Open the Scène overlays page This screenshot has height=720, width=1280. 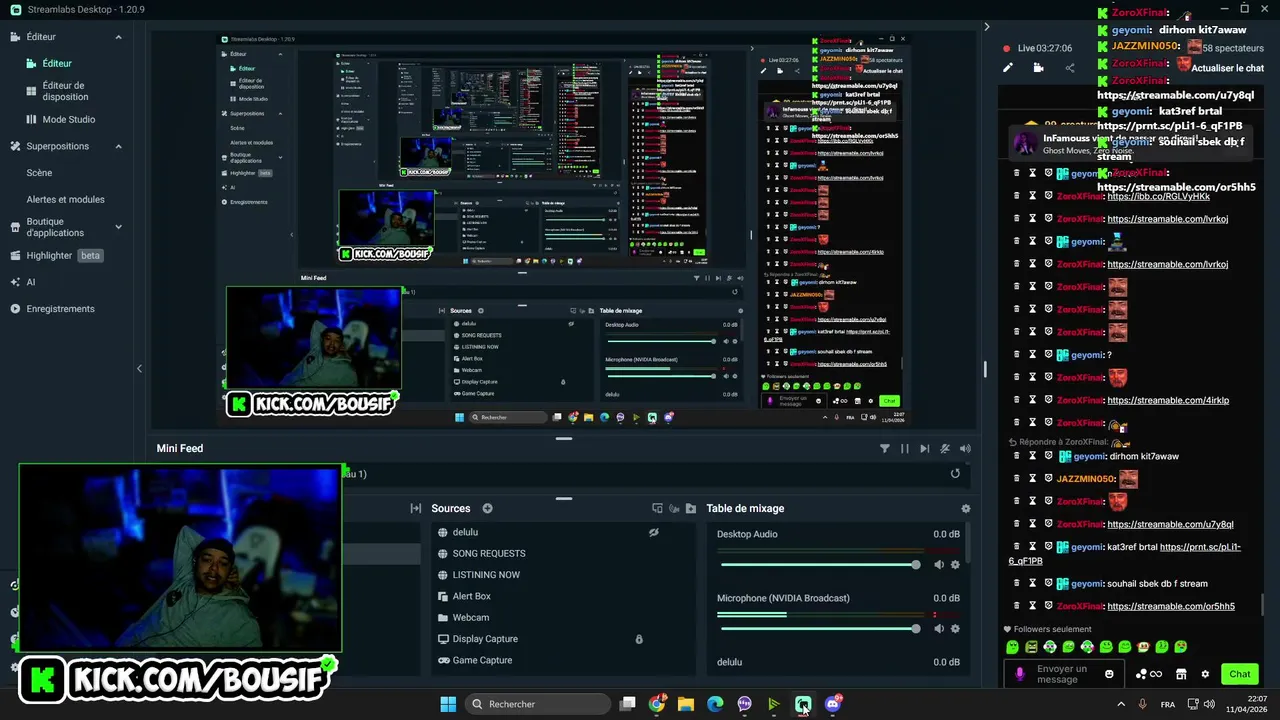39,172
